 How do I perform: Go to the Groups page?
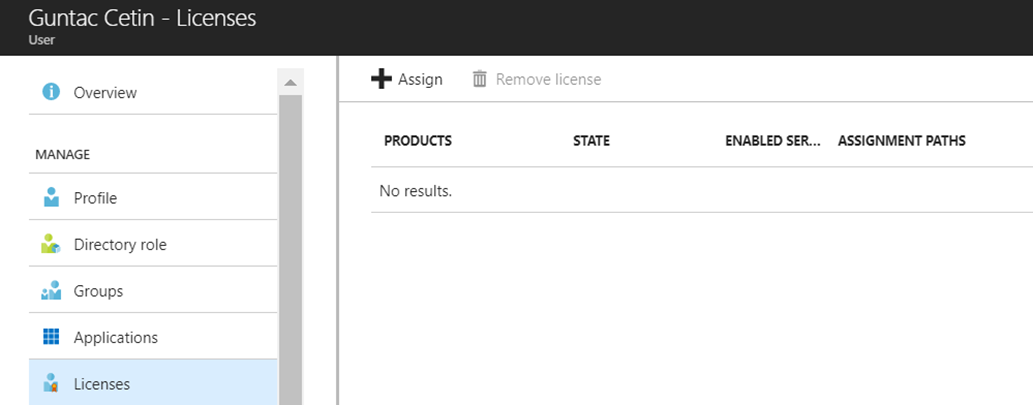click(x=153, y=291)
